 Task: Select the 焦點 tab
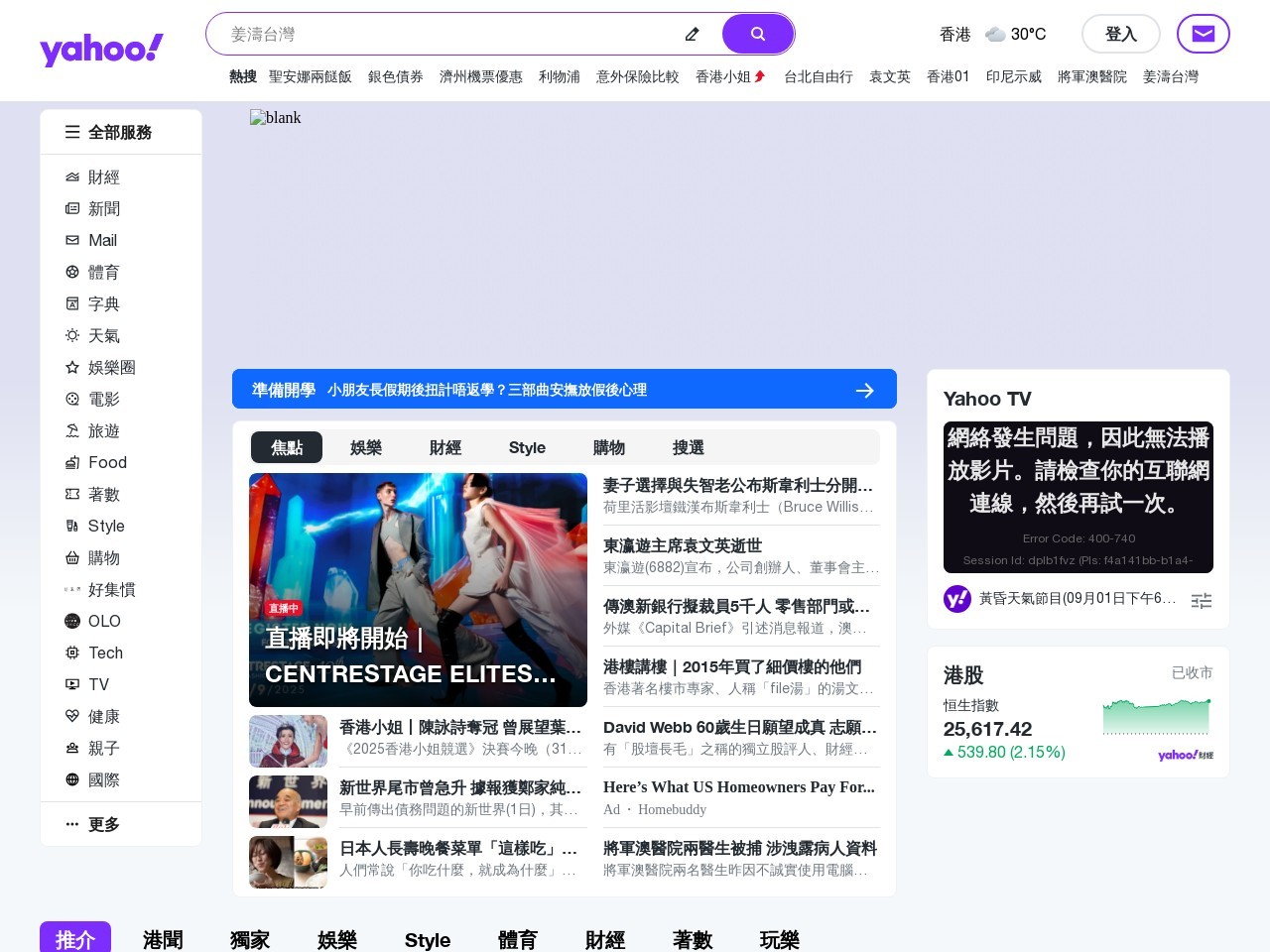(287, 447)
